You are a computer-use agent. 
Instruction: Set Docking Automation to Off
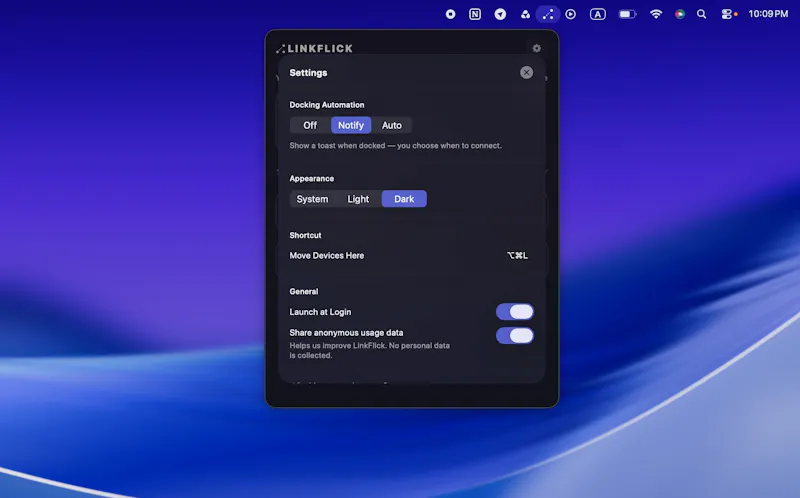point(310,125)
